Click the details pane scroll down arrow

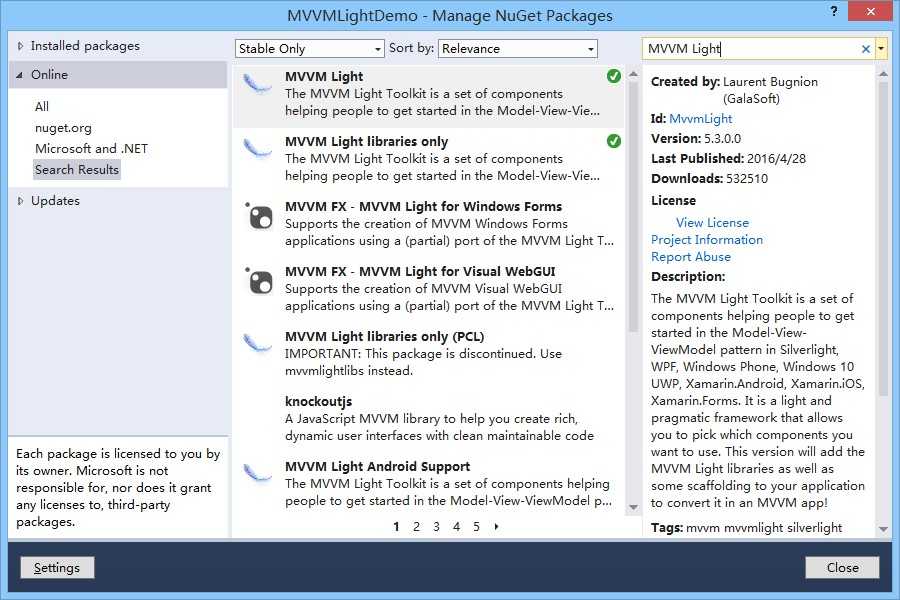[x=883, y=529]
